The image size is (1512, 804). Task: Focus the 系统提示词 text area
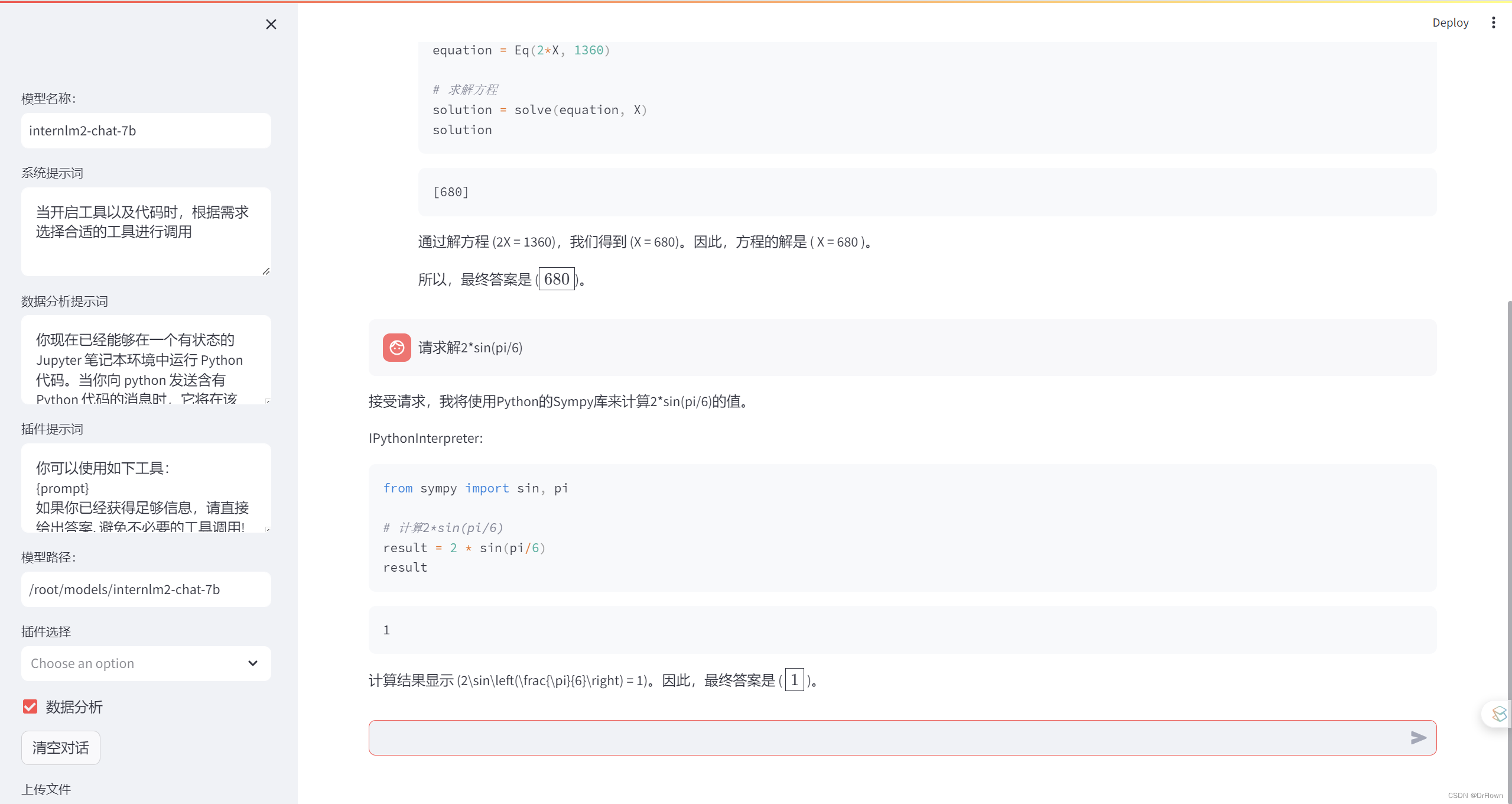(146, 232)
